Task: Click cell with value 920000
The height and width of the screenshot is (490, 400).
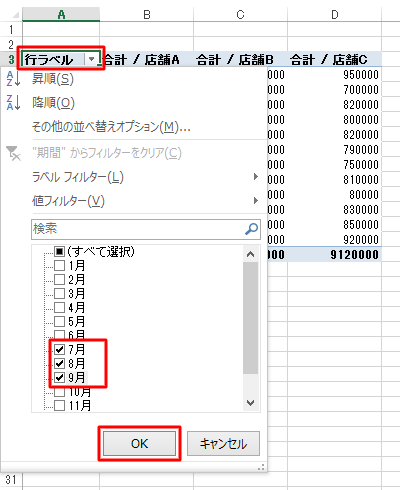Action: [x=335, y=240]
